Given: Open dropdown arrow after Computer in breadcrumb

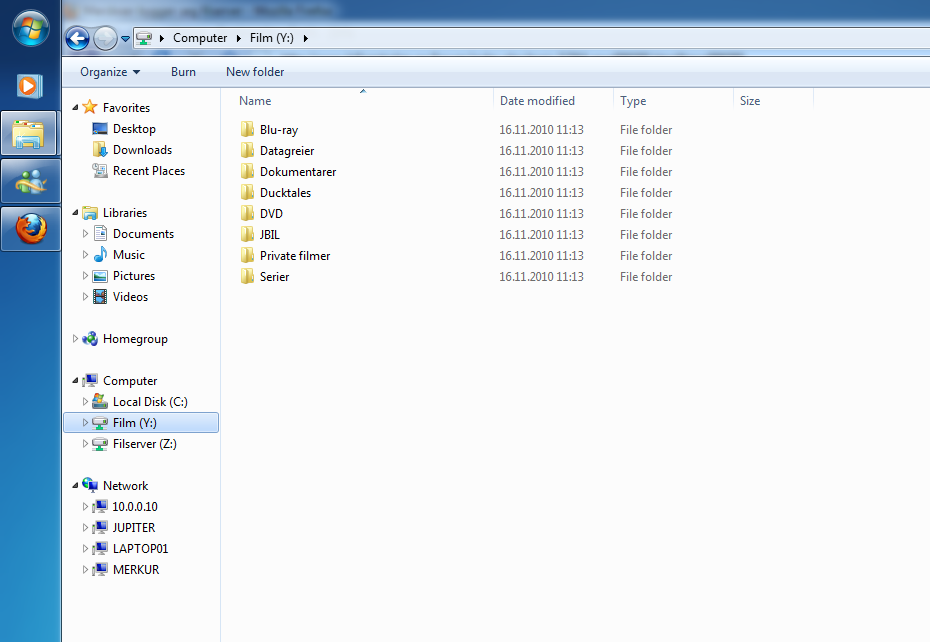Looking at the screenshot, I should [238, 38].
